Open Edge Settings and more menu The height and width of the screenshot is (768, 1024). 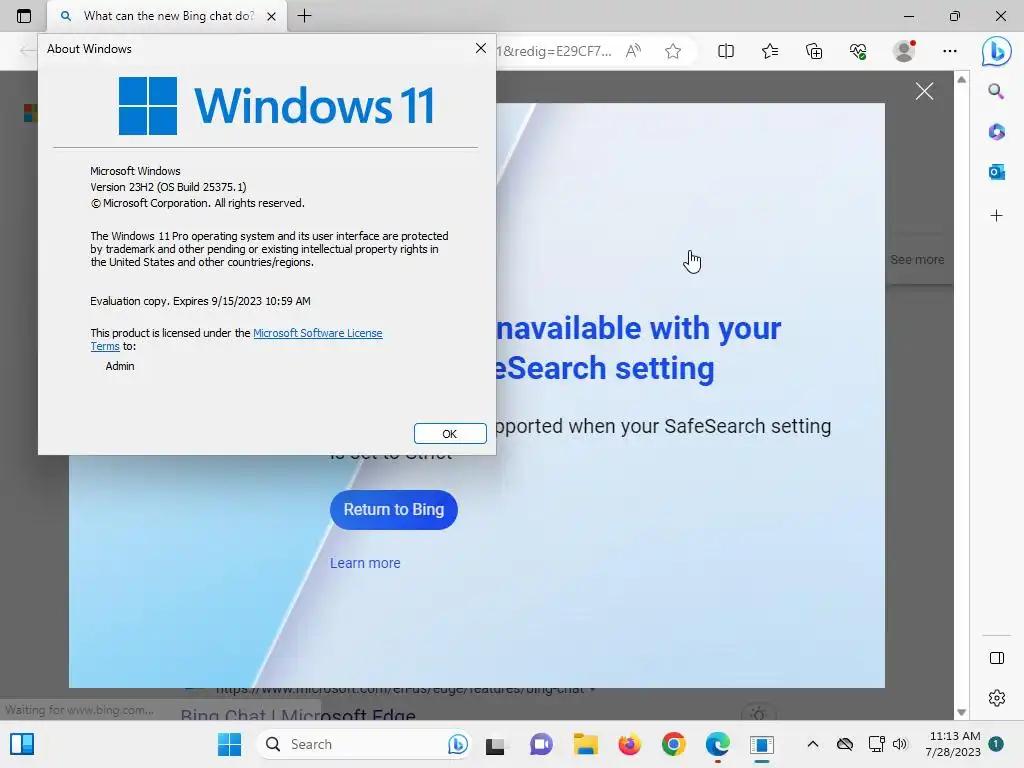950,51
